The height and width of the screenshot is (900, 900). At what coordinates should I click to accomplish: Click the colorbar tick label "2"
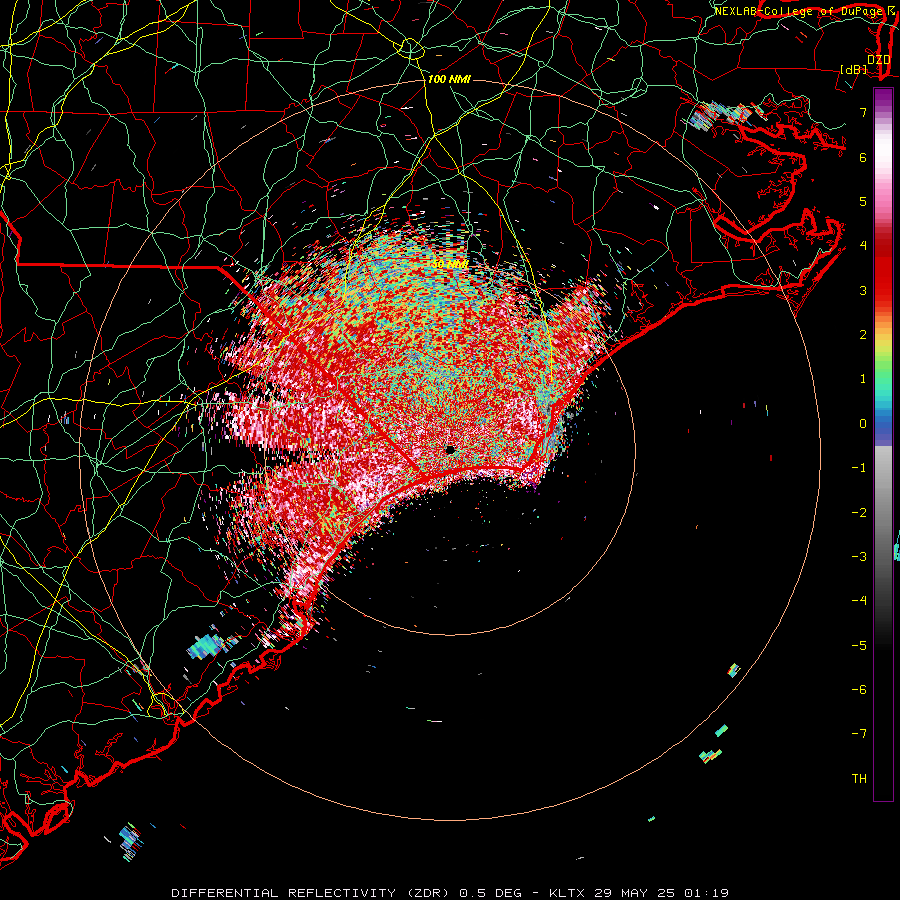(x=863, y=335)
